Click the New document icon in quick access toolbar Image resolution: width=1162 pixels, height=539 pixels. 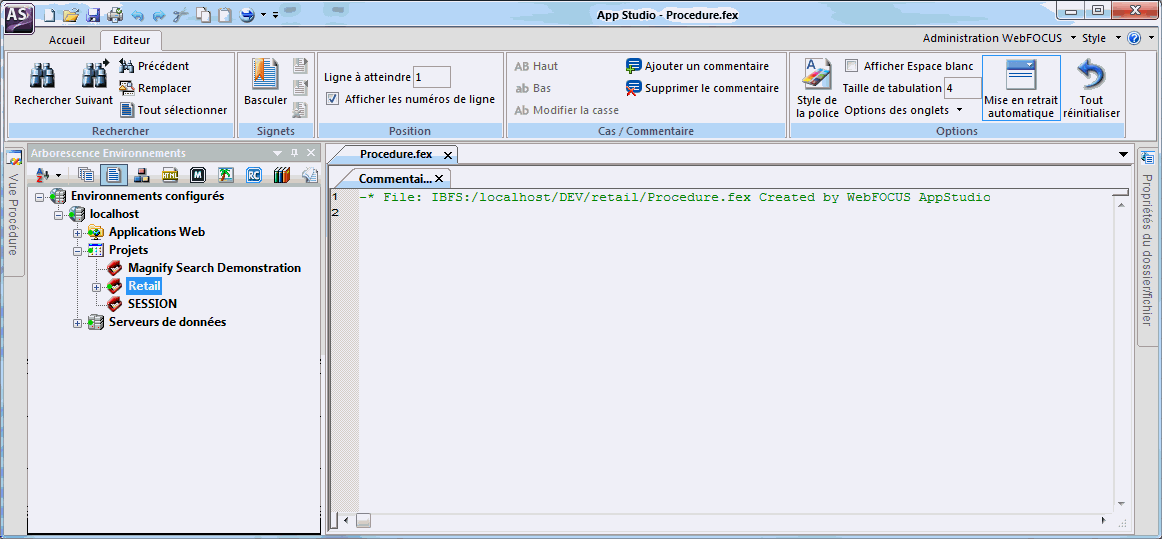pyautogui.click(x=49, y=14)
